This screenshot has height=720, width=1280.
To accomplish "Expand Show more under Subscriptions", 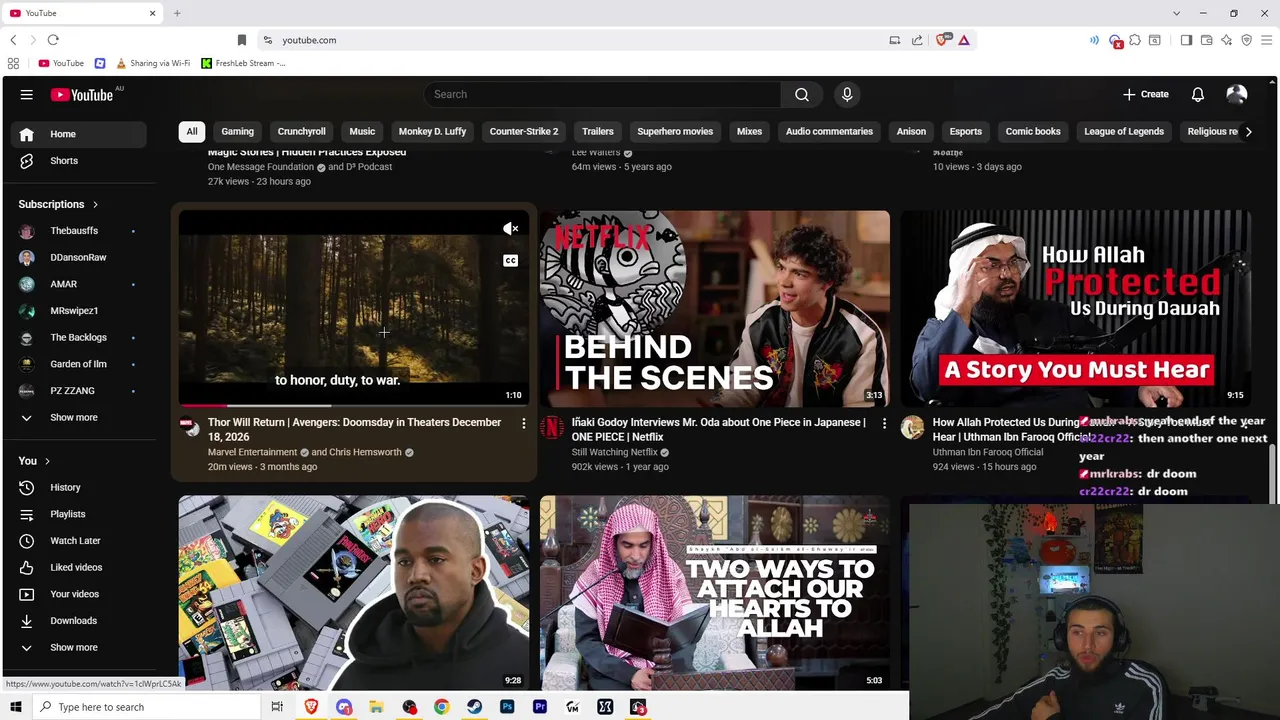I will 76,417.
